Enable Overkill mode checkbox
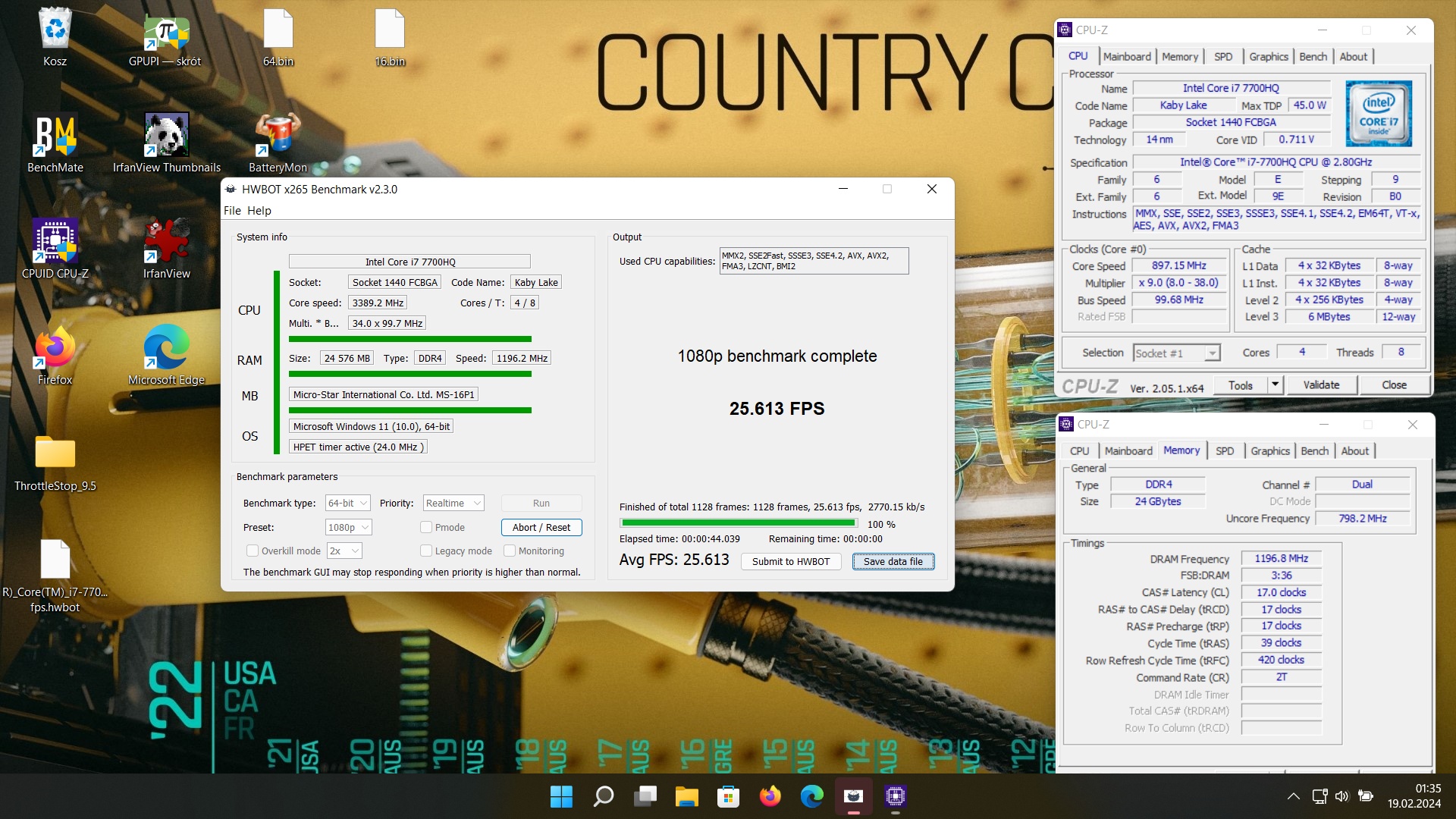This screenshot has height=819, width=1456. pyautogui.click(x=253, y=551)
